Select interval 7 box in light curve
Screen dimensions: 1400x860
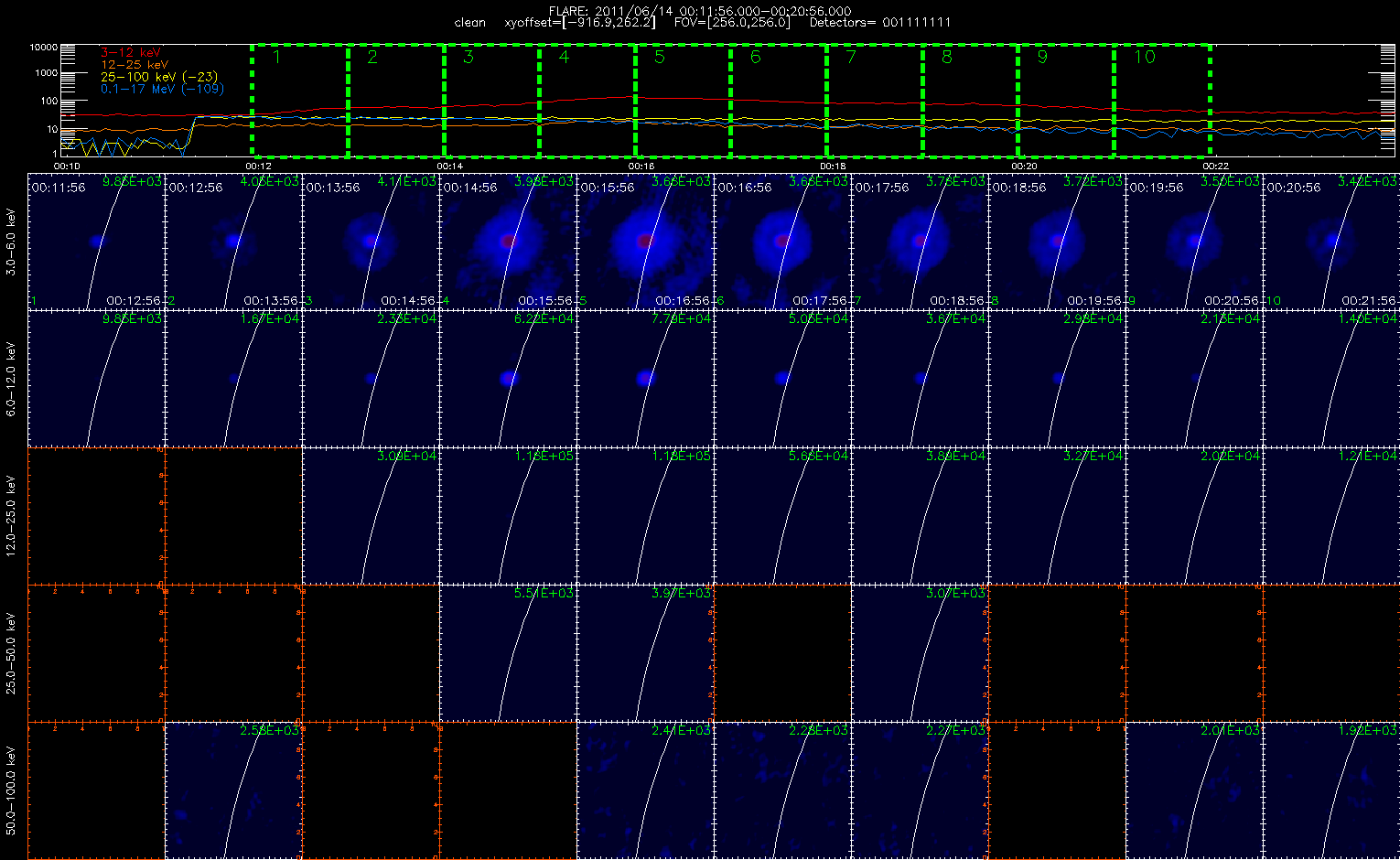875,99
